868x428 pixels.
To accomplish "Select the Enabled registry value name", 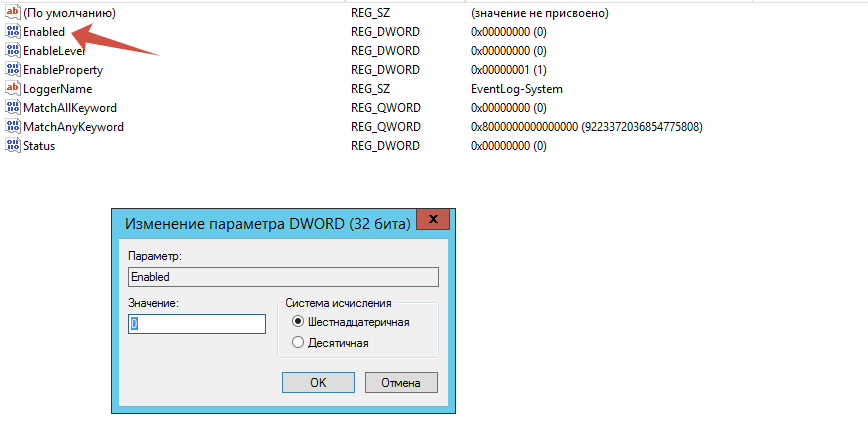I will 44,32.
